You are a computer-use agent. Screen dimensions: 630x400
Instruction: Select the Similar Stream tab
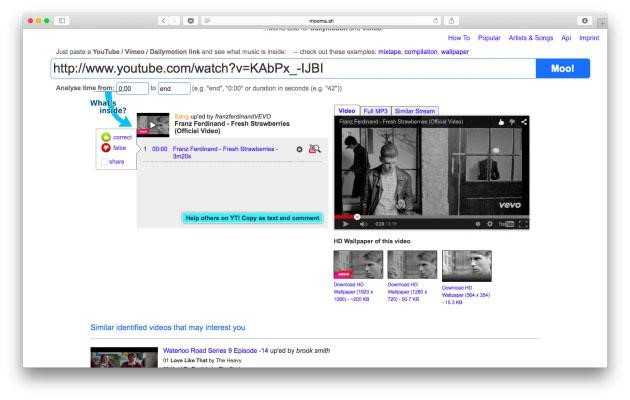click(x=415, y=111)
